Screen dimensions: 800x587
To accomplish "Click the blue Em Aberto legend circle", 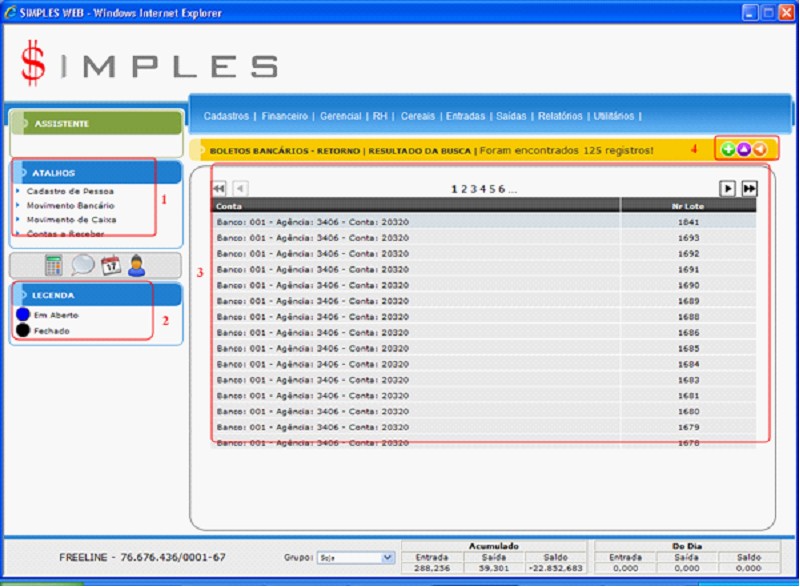I will (23, 314).
